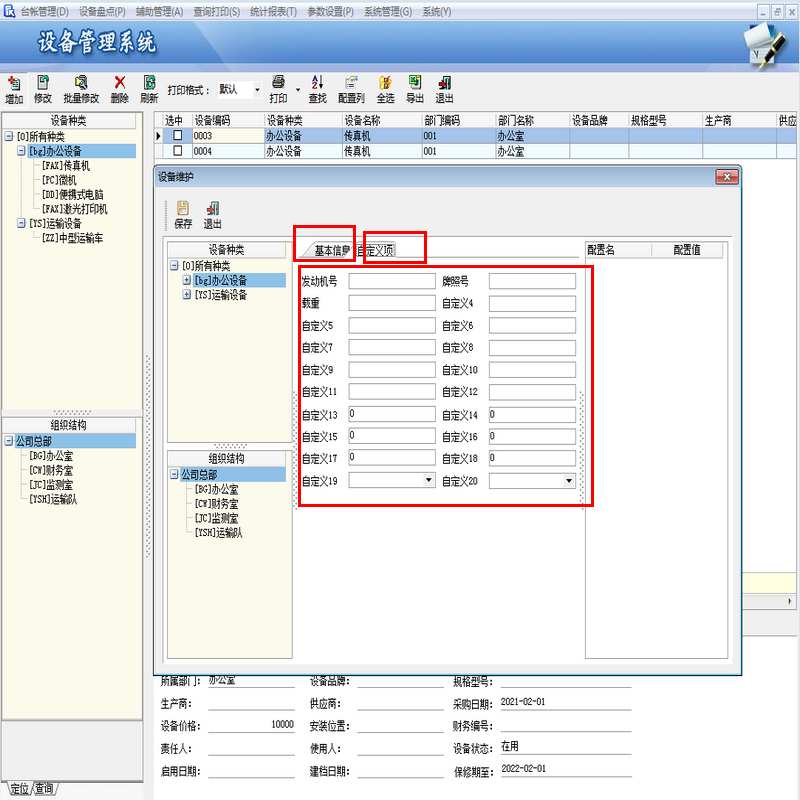The width and height of the screenshot is (800, 800).
Task: Click the 牌照号 input field
Action: click(532, 281)
